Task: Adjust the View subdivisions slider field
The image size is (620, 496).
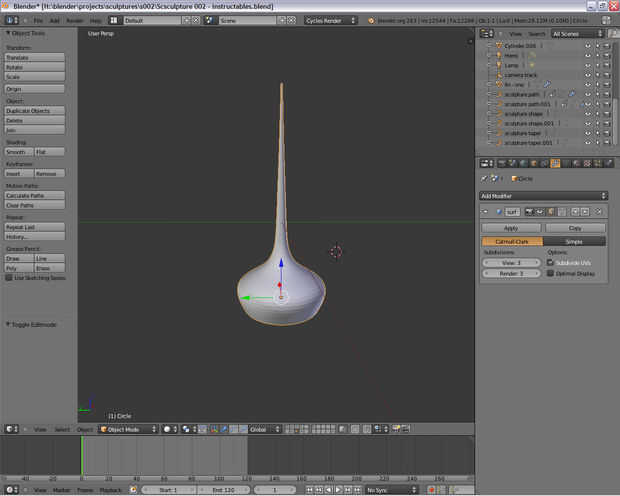Action: tap(511, 263)
